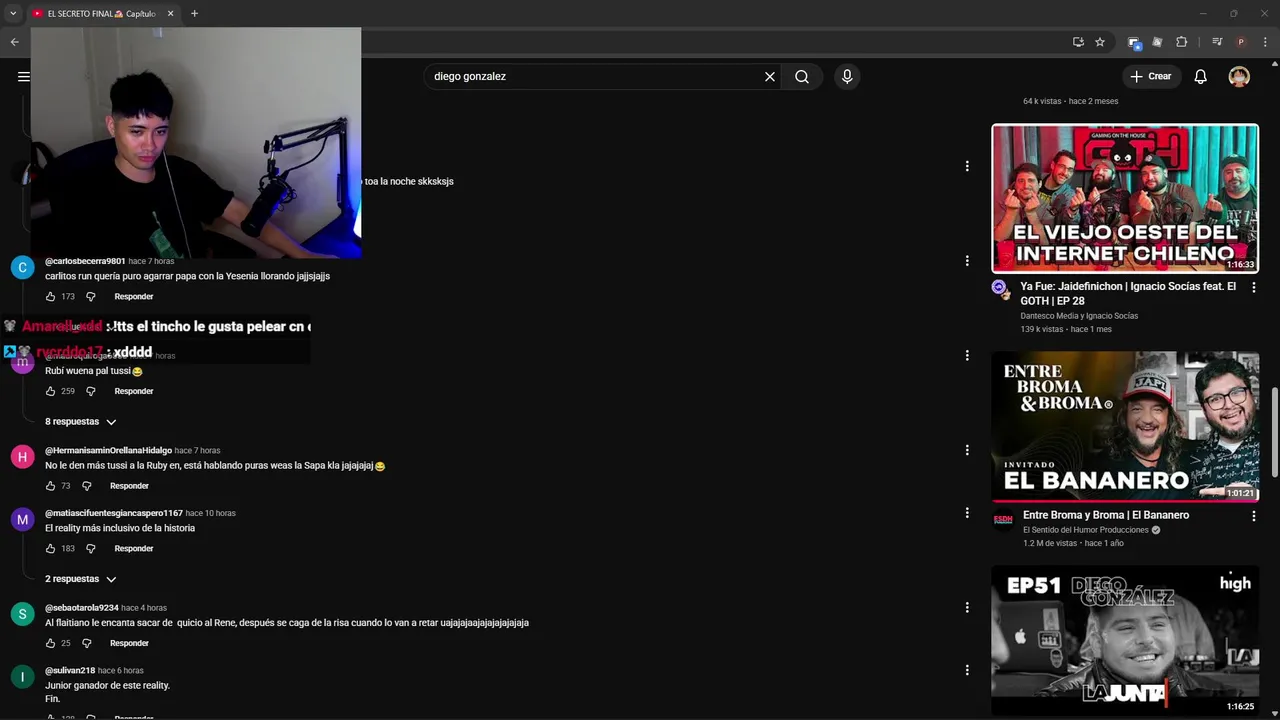Click the H avatar of HermanisaminOrellanaHidalgo
Image resolution: width=1280 pixels, height=720 pixels.
pyautogui.click(x=22, y=457)
